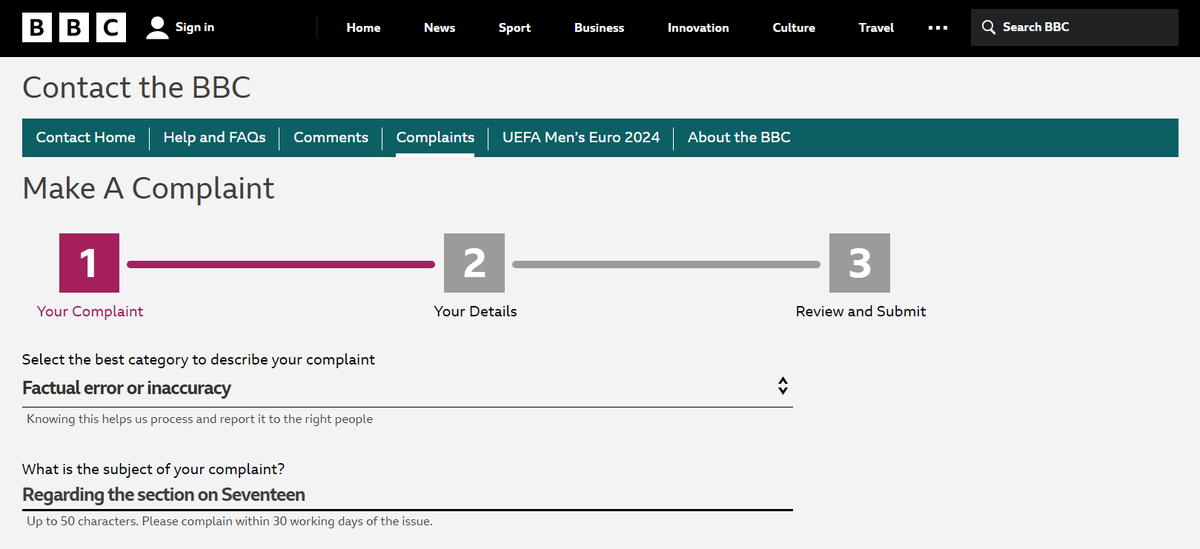Image resolution: width=1200 pixels, height=549 pixels.
Task: Select the Help and FAQs tab
Action: pyautogui.click(x=215, y=138)
